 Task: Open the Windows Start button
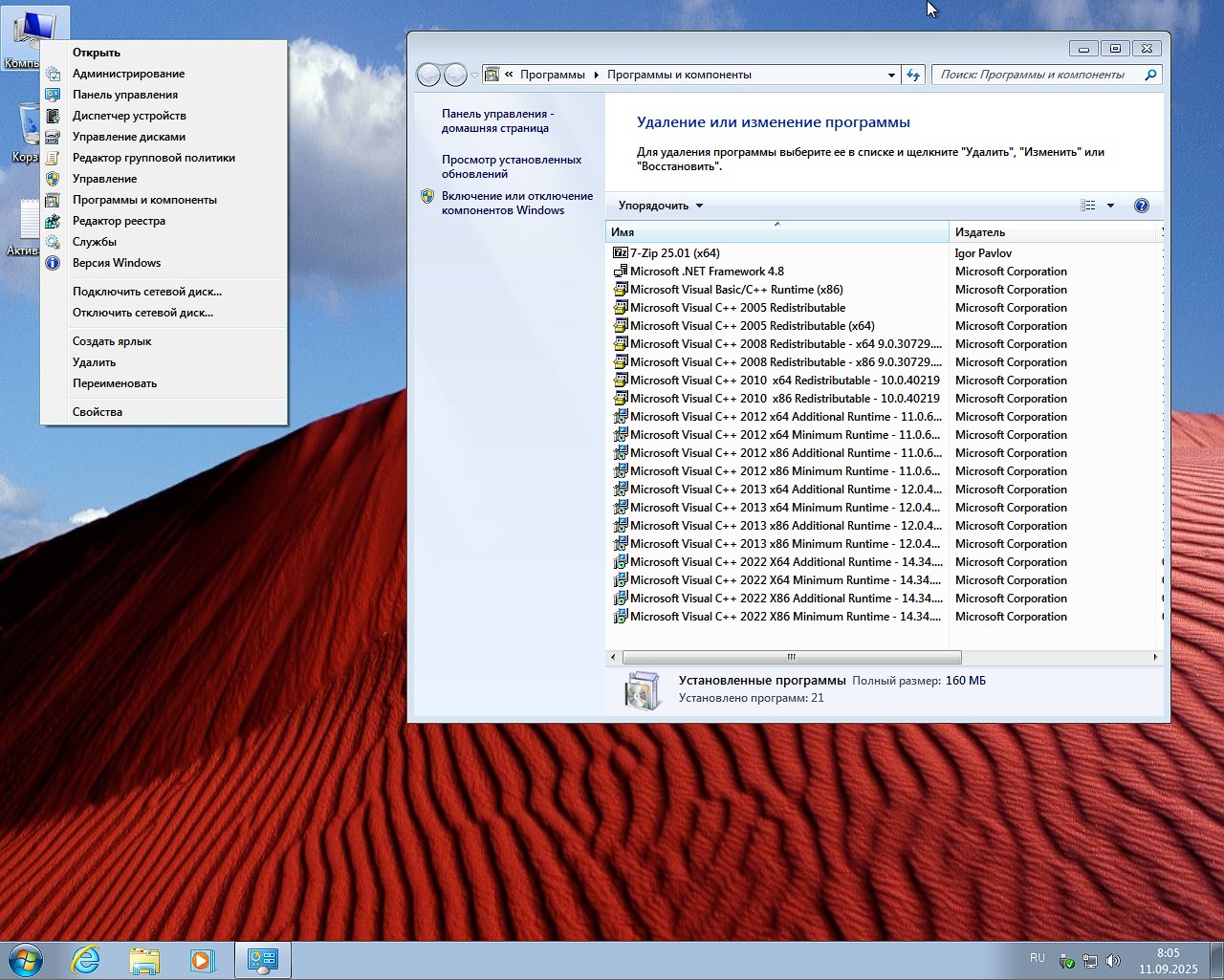coord(26,960)
